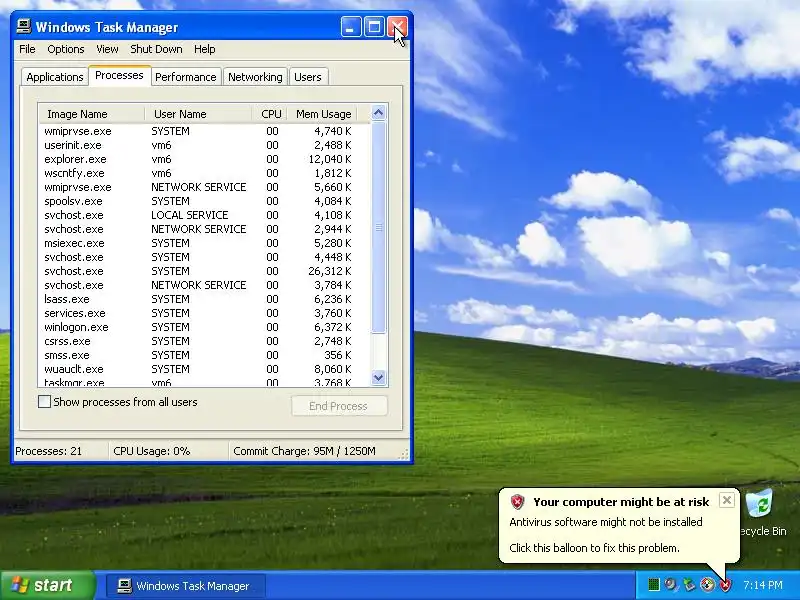800x600 pixels.
Task: Select the smss.exe process row
Action: click(x=204, y=355)
